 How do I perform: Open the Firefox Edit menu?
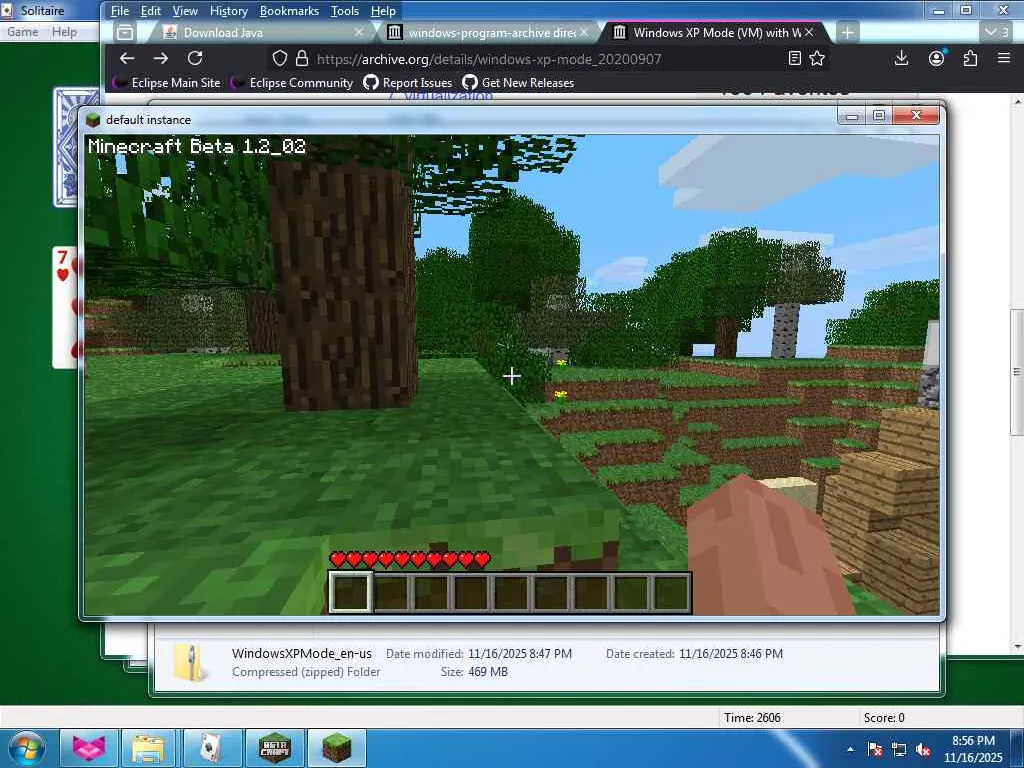coord(150,11)
